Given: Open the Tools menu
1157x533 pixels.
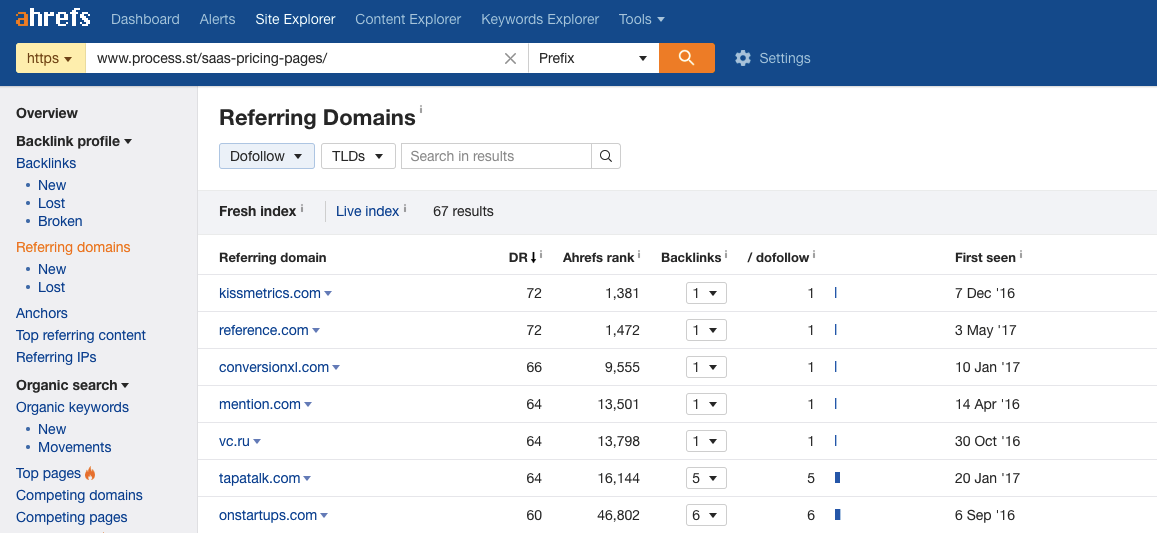Looking at the screenshot, I should coord(641,19).
